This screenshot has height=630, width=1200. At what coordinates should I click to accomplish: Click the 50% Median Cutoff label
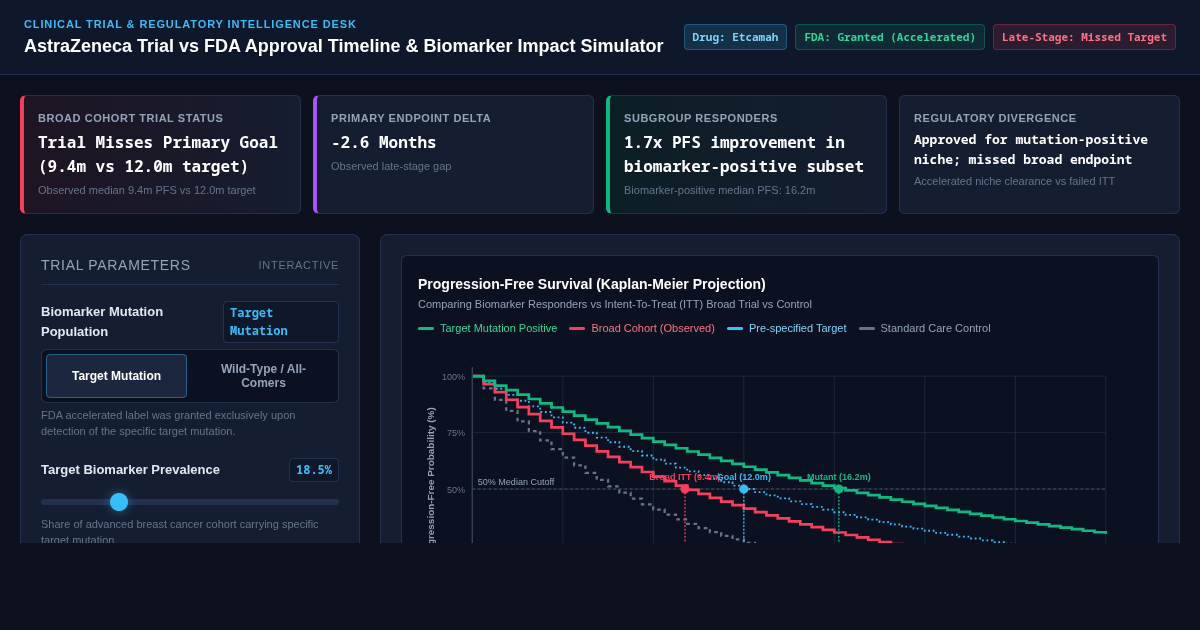(516, 482)
